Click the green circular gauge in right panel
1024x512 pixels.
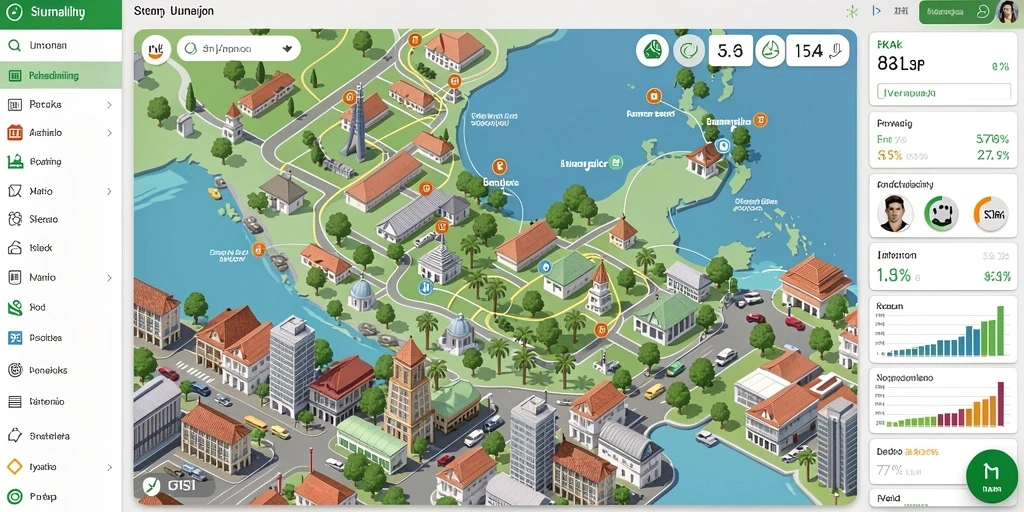[x=941, y=213]
